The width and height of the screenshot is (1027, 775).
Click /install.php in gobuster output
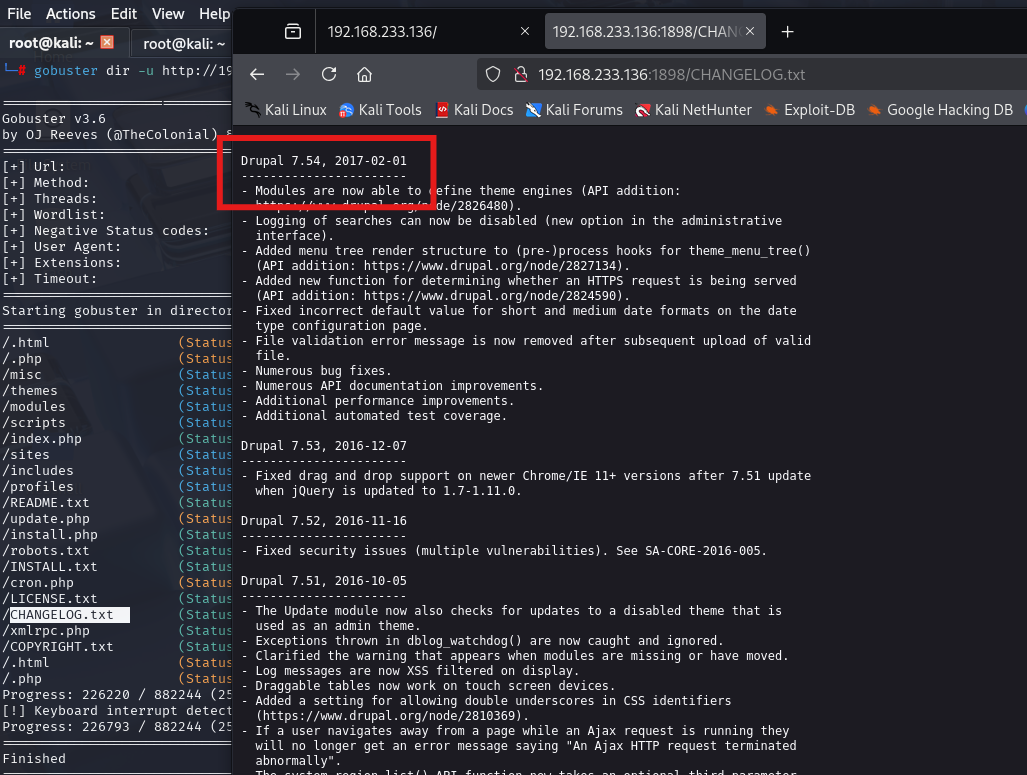pos(50,535)
